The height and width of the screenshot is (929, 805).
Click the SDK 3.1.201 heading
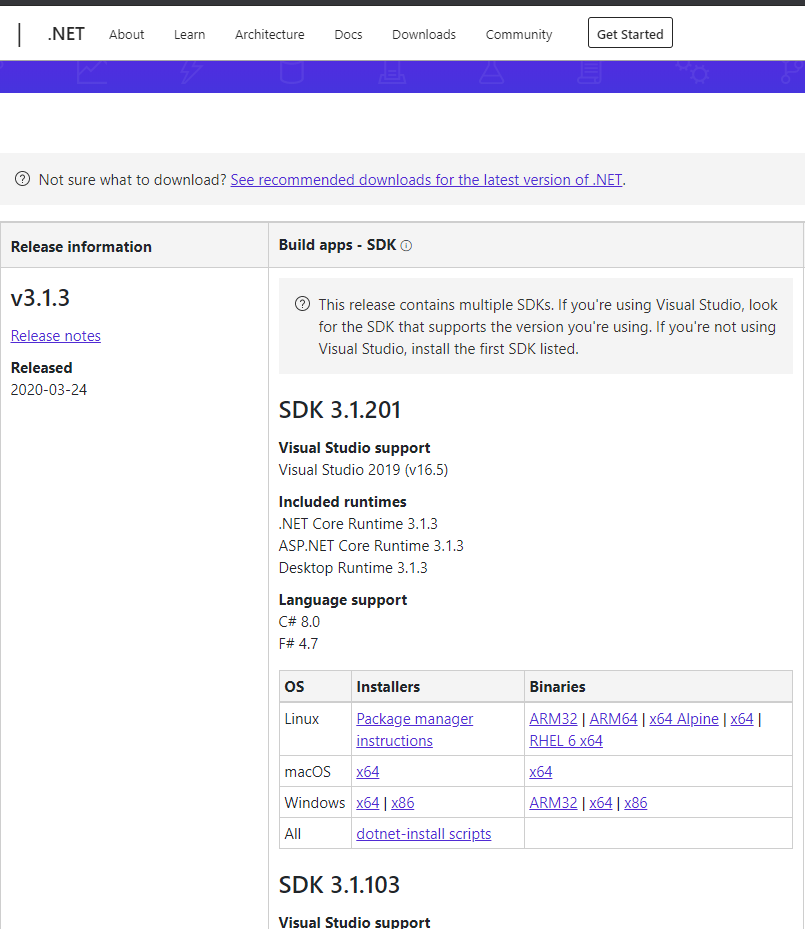pyautogui.click(x=339, y=410)
